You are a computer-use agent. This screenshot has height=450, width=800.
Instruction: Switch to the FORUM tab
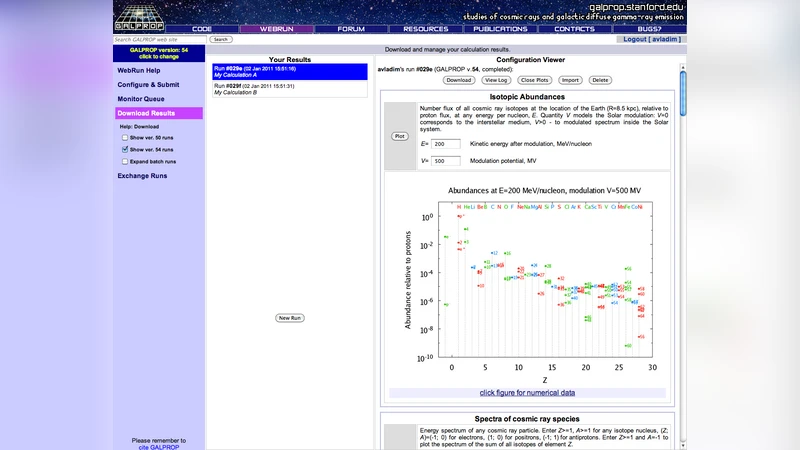tap(351, 29)
